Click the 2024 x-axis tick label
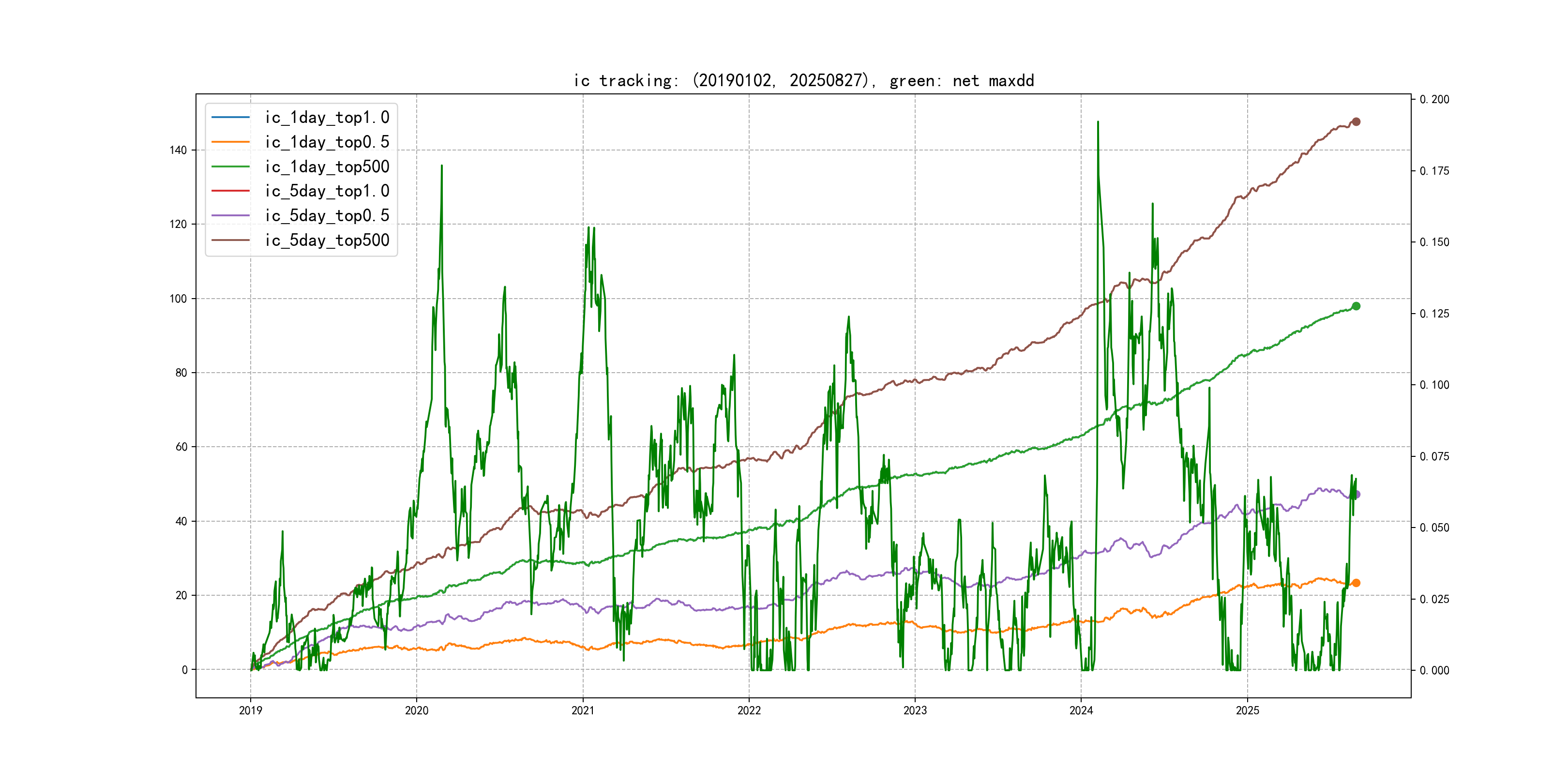This screenshot has width=1568, height=784. pyautogui.click(x=1081, y=710)
